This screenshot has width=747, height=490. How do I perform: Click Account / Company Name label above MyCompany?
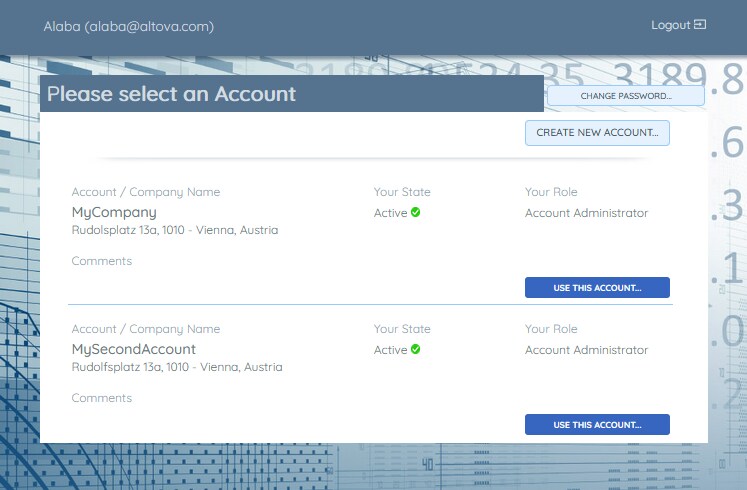pyautogui.click(x=146, y=192)
